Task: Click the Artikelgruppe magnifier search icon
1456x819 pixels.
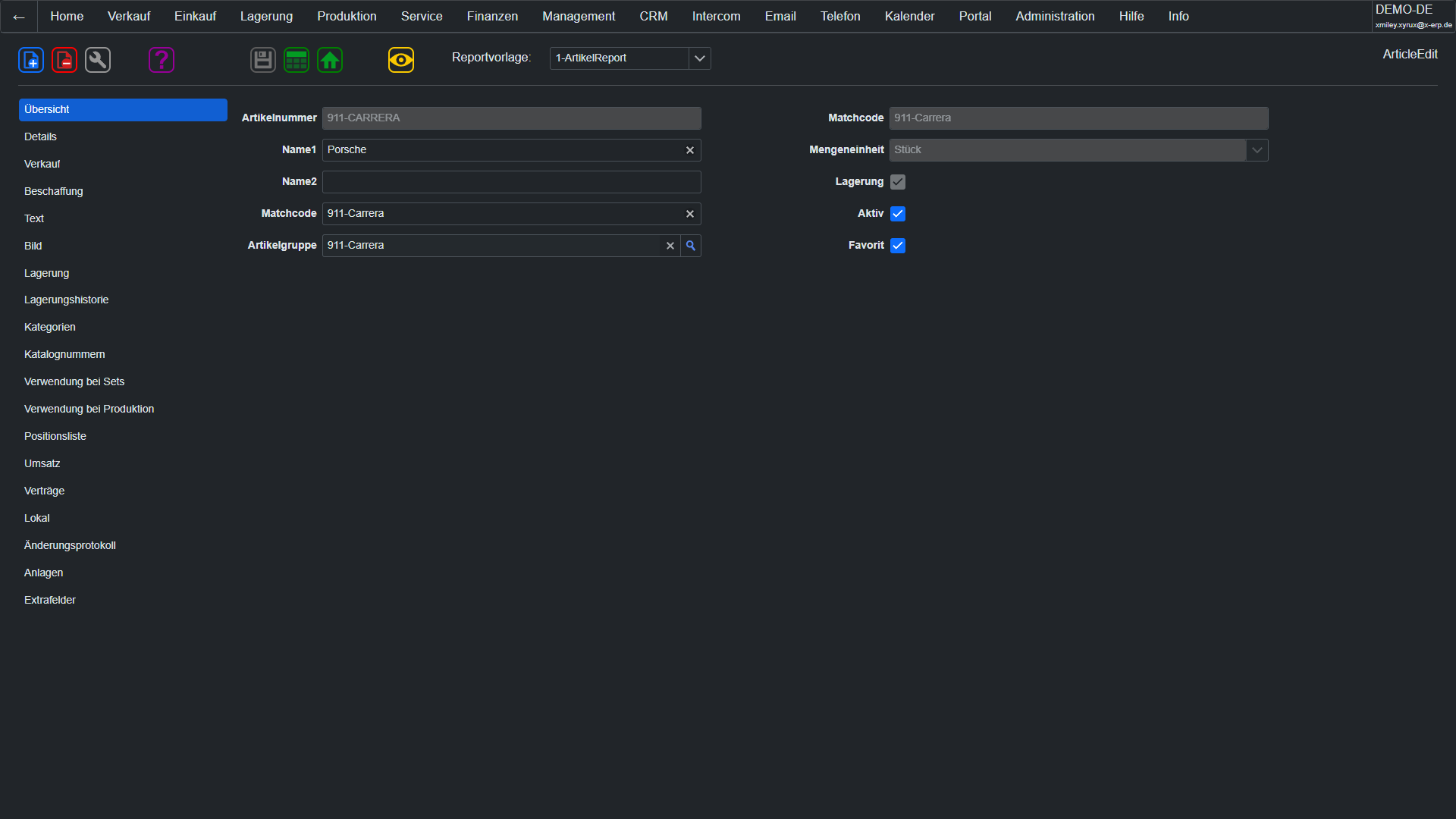Action: click(x=691, y=246)
